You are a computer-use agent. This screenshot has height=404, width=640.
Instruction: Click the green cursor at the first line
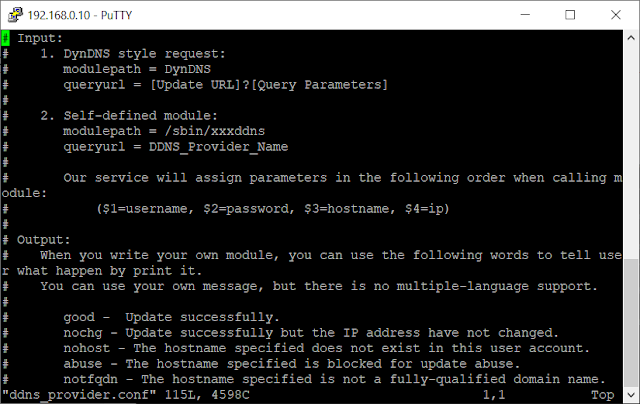5,38
